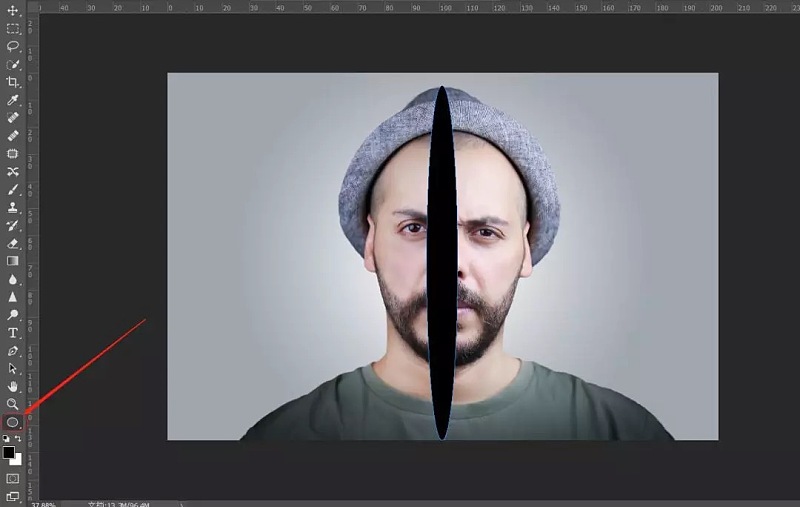Select the Lasso tool
This screenshot has height=507, width=800.
point(12,46)
